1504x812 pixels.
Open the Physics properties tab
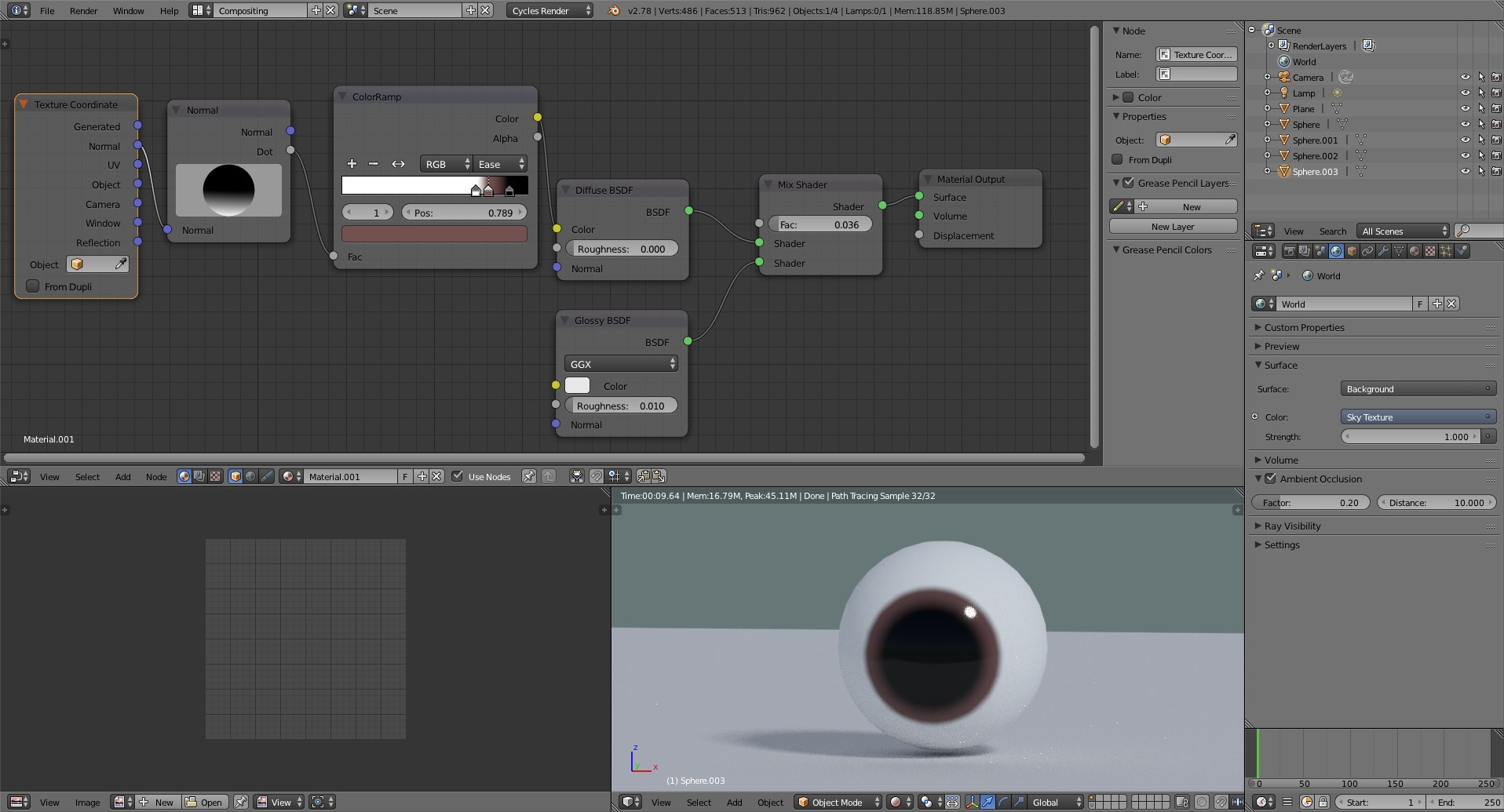click(1462, 251)
